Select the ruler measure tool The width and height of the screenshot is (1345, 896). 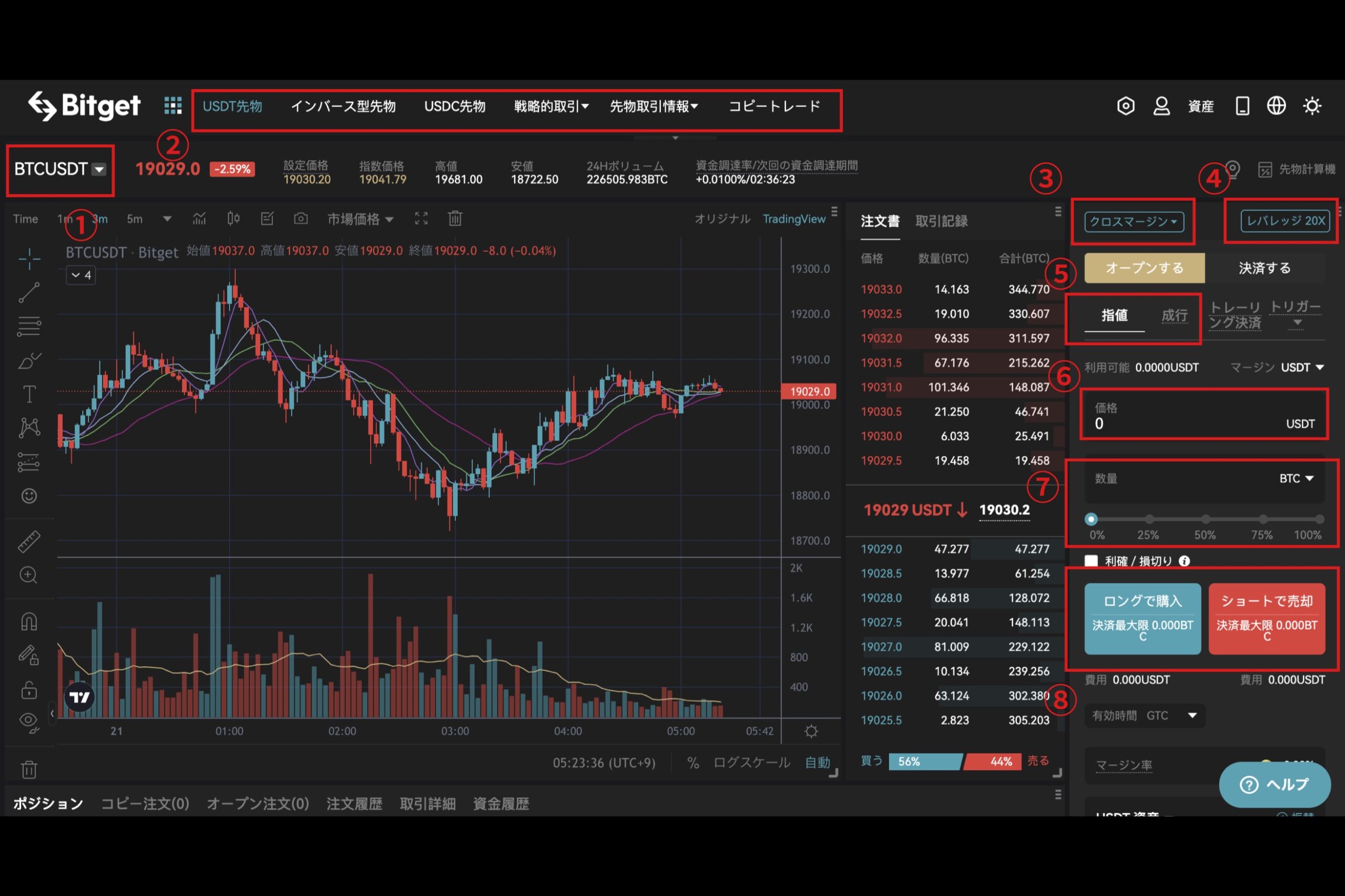[29, 541]
